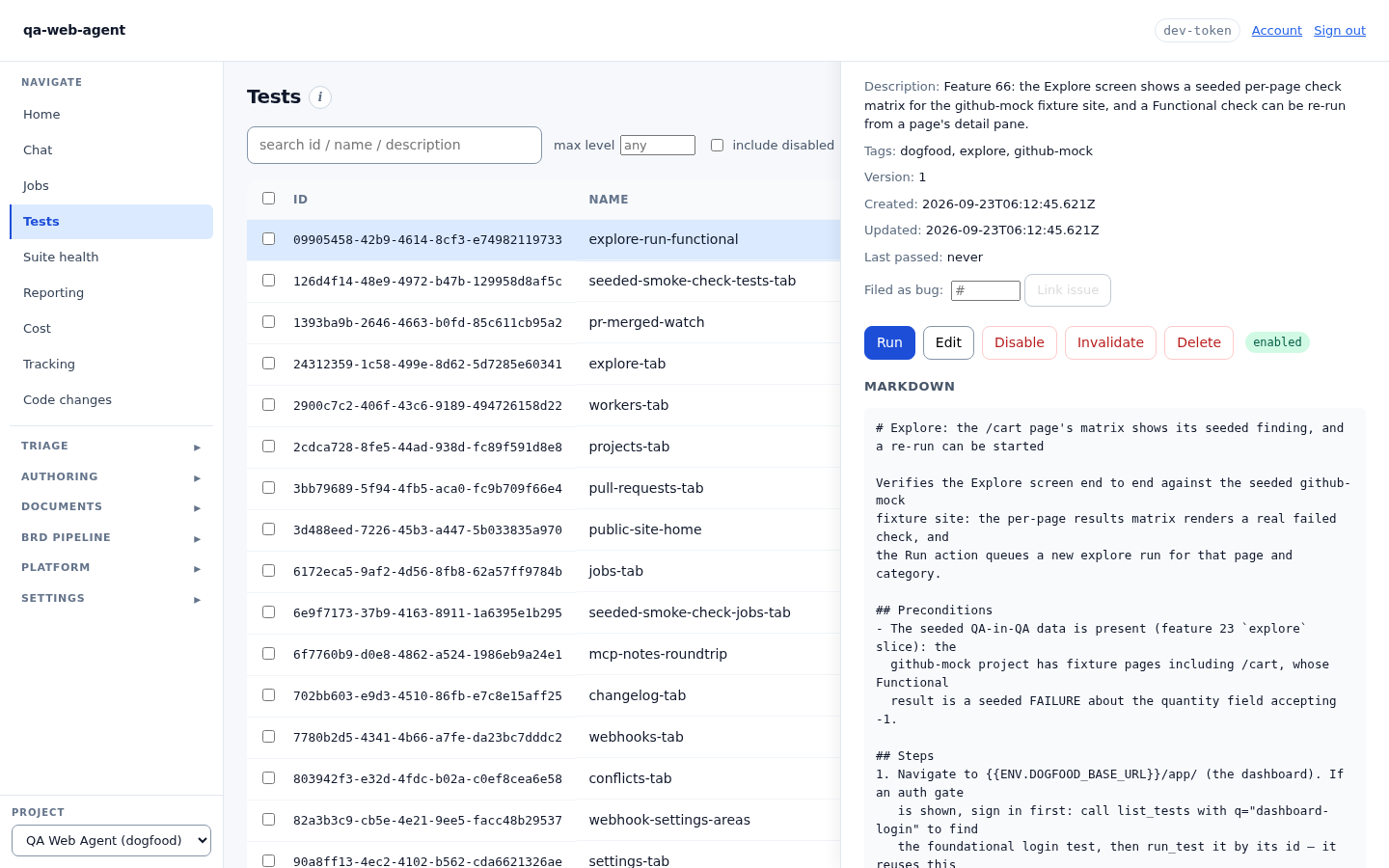Select checkbox for explore-run-functional row
This screenshot has height=868, width=1389.
(268, 239)
